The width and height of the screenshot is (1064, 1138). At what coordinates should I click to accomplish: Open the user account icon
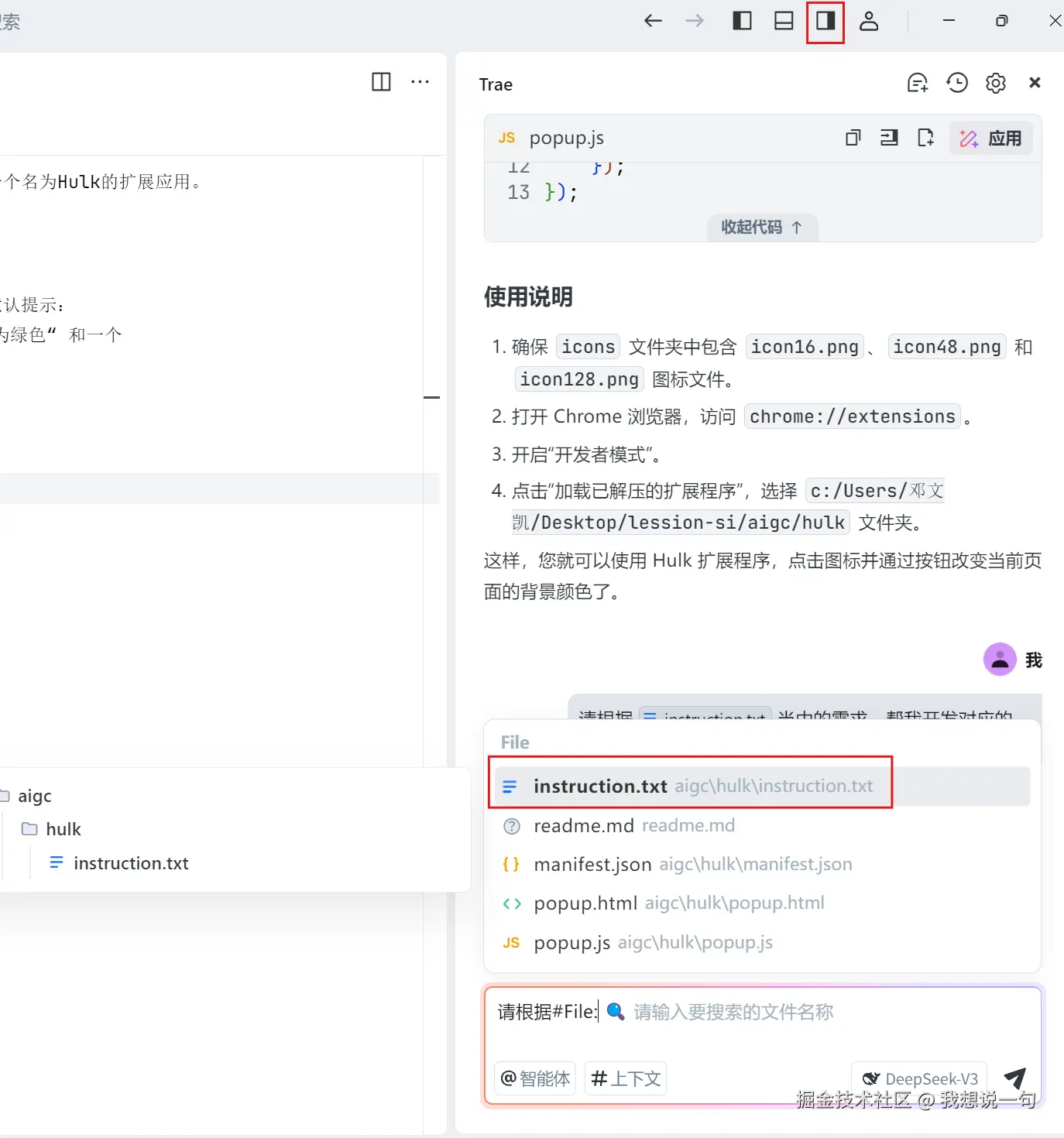[x=869, y=21]
